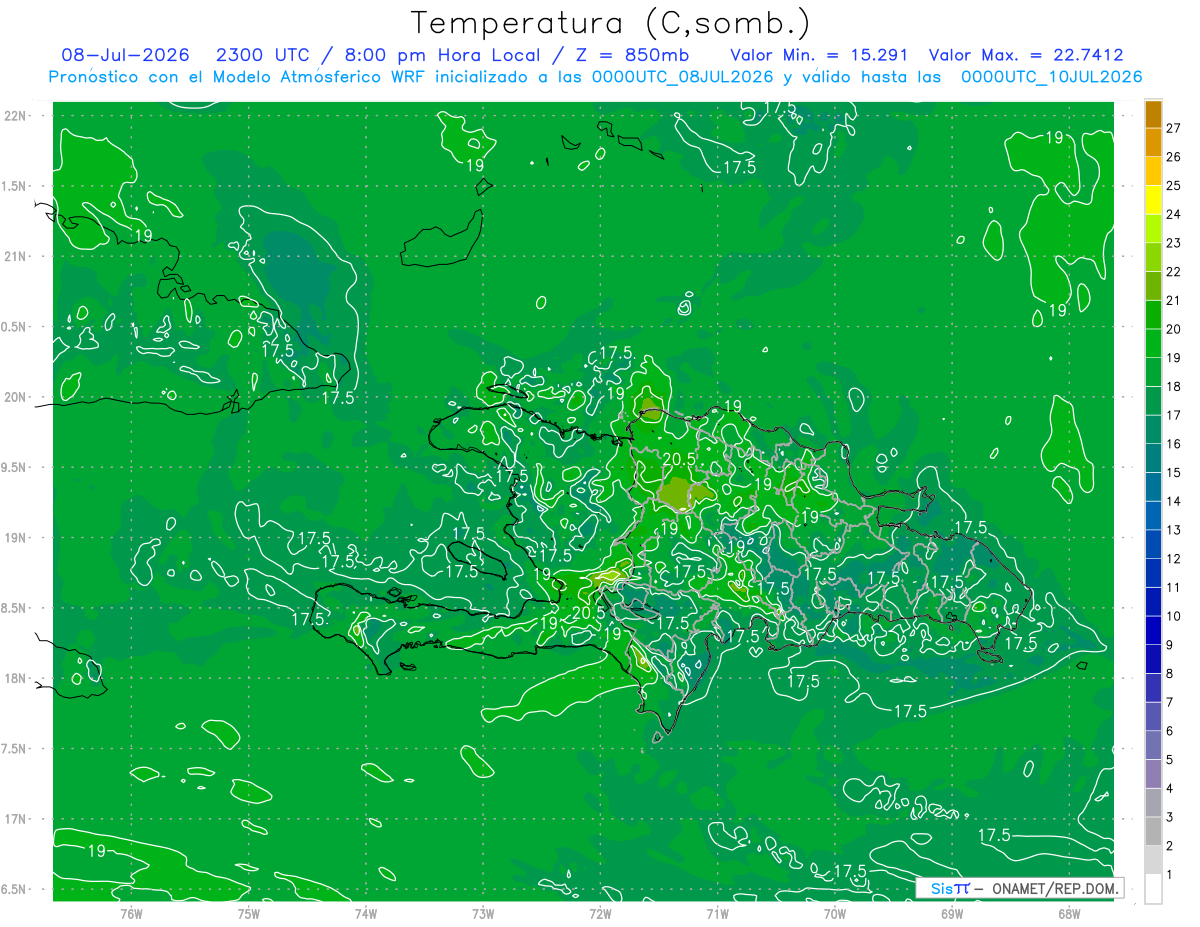The height and width of the screenshot is (927, 1200).
Task: Click the '18N' latitude axis label
Action: tap(16, 678)
